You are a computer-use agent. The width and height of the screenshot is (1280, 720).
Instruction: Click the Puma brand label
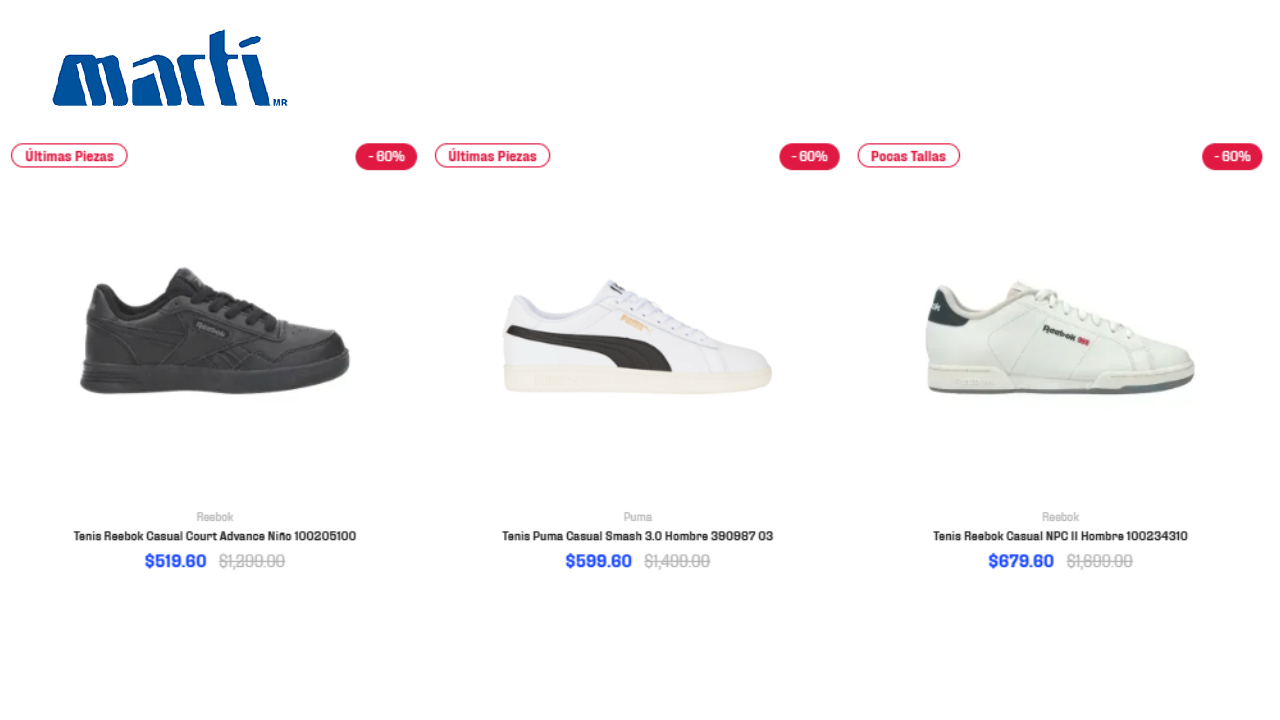pyautogui.click(x=637, y=517)
